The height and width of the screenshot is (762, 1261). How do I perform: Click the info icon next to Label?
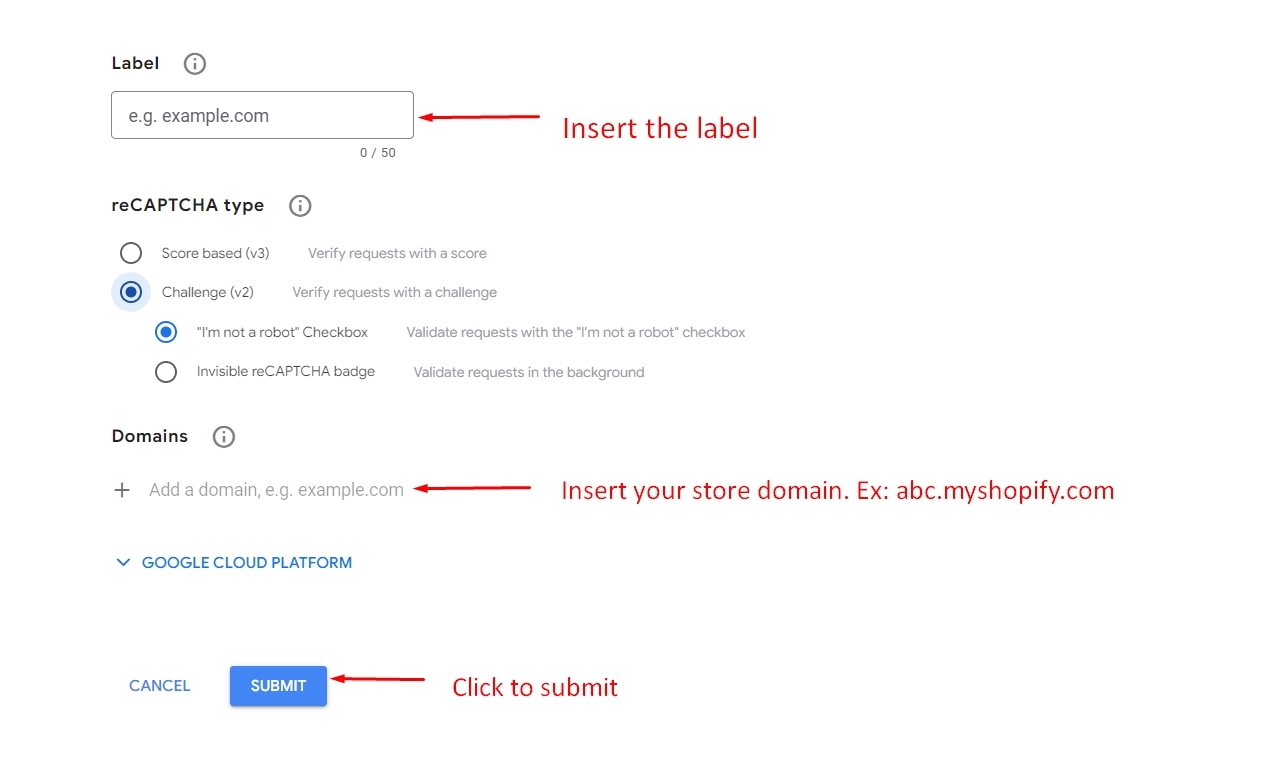pos(195,64)
